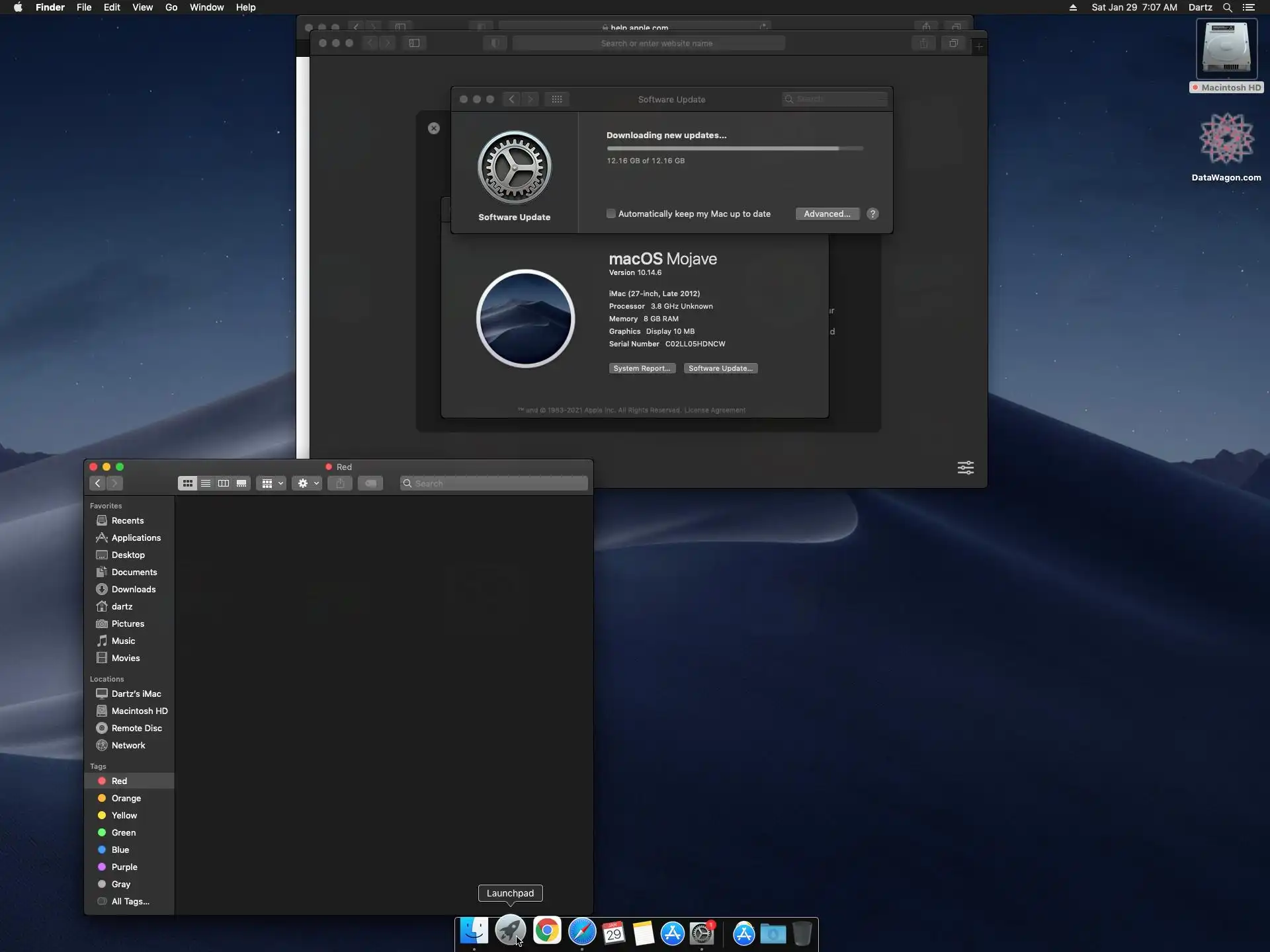The width and height of the screenshot is (1270, 952).
Task: Select the Blue tag in sidebar
Action: pyautogui.click(x=120, y=850)
